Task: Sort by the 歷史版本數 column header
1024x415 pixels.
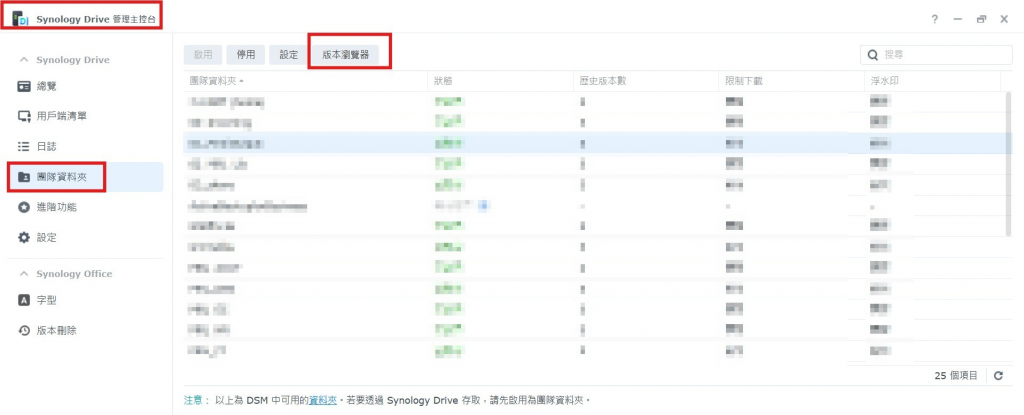Action: (x=645, y=81)
